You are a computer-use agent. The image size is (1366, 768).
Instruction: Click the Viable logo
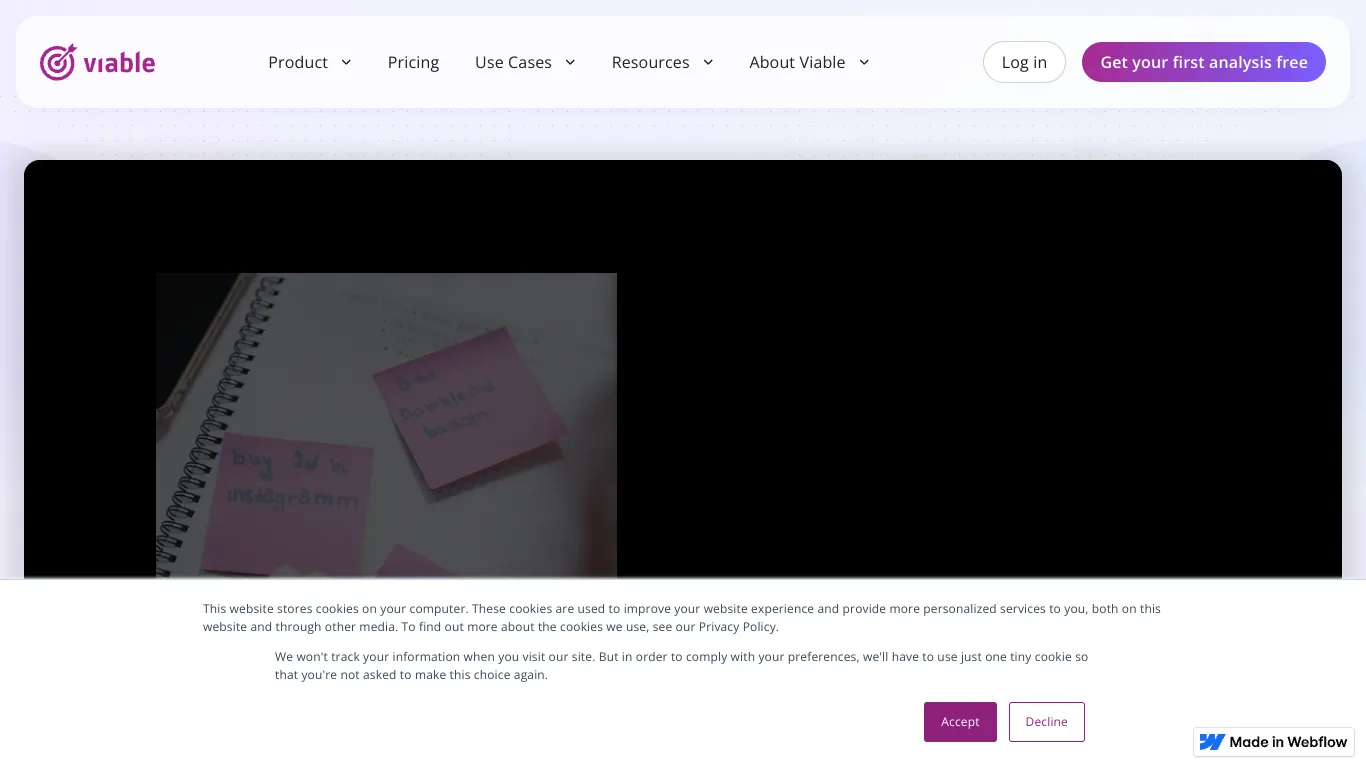coord(97,62)
